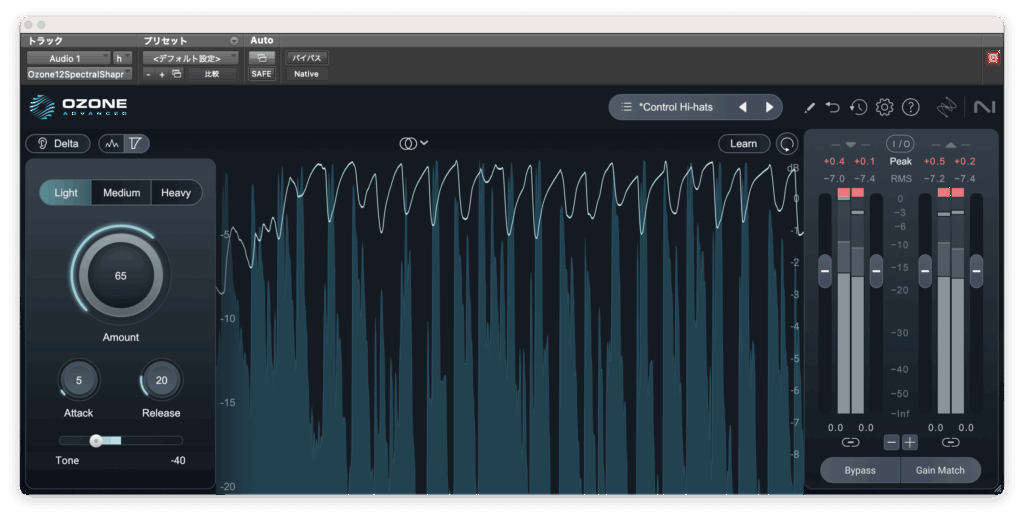Click the Learn button

[x=743, y=144]
